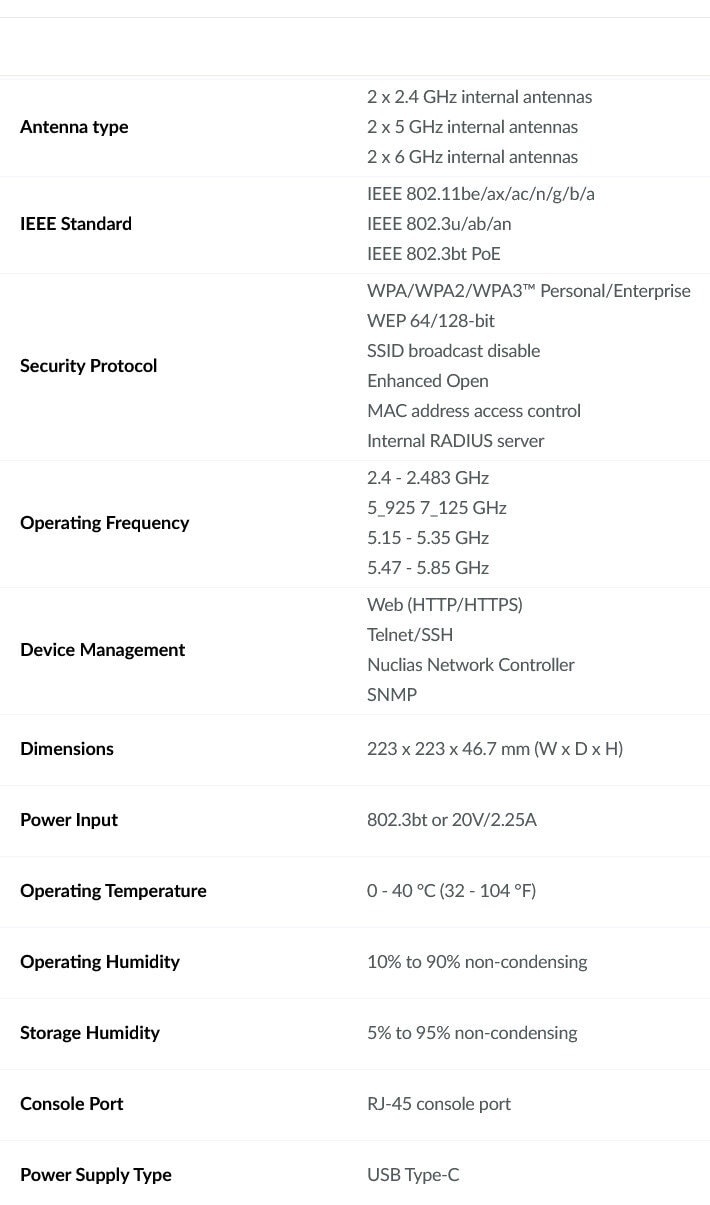This screenshot has height=1205, width=710.
Task: Select the Operating Temperature label
Action: point(113,891)
